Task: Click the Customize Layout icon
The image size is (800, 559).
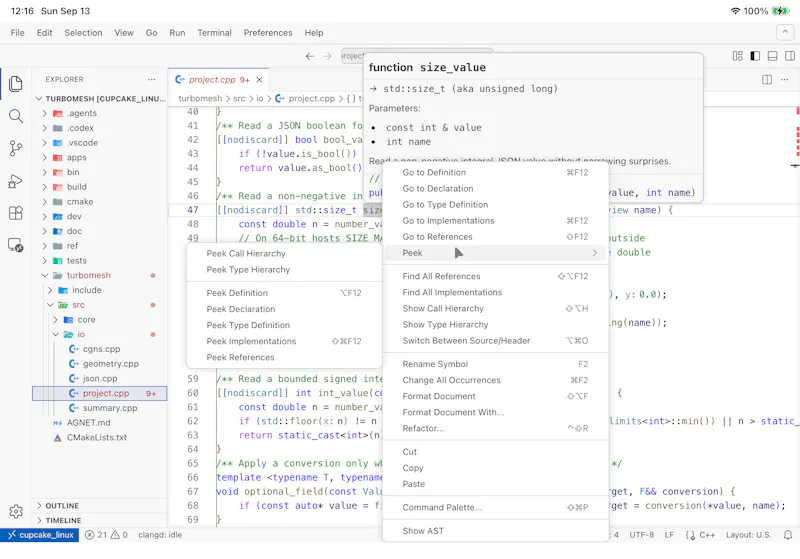Action: click(738, 56)
